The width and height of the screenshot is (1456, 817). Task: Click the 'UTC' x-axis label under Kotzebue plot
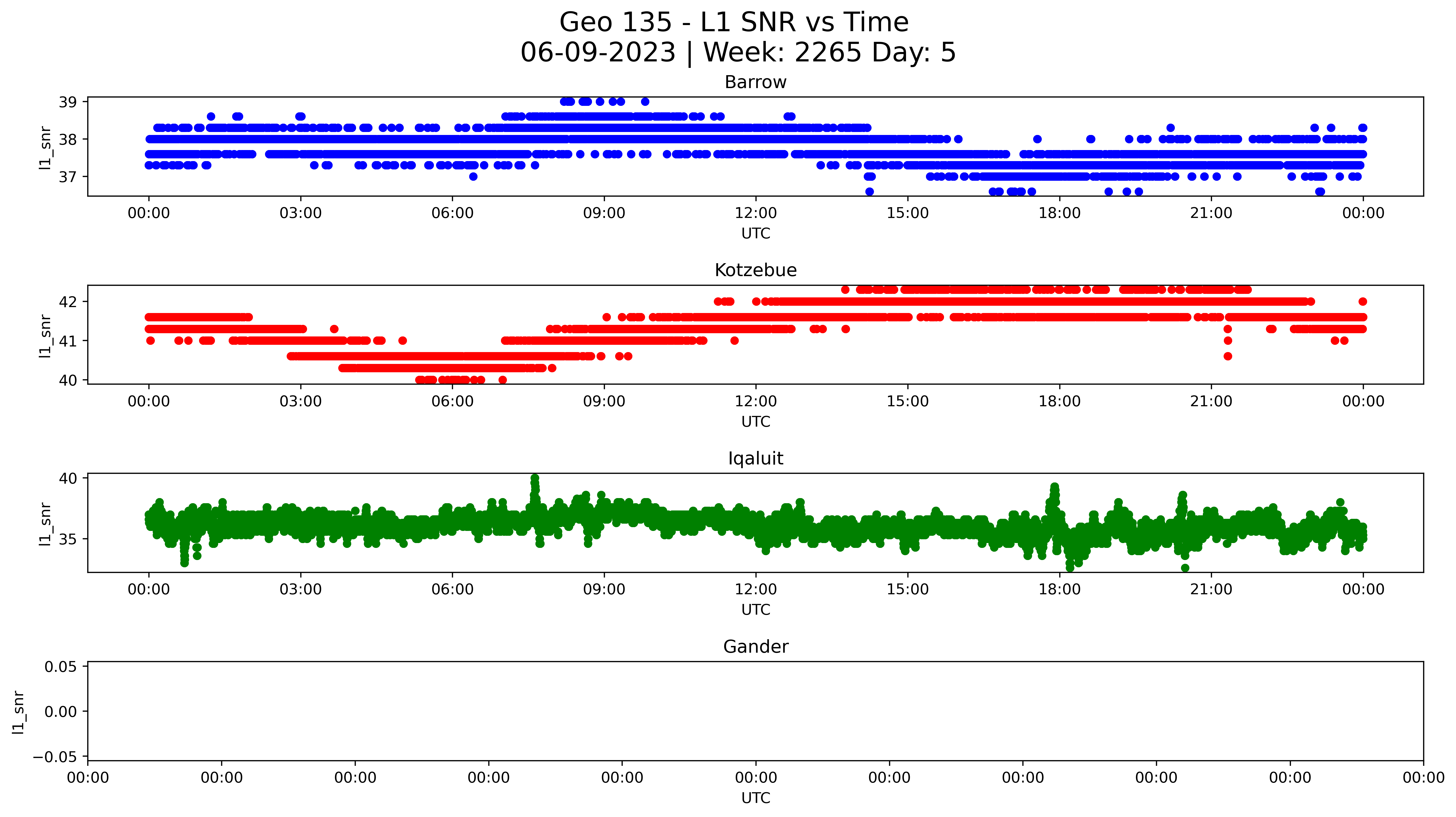tap(756, 422)
